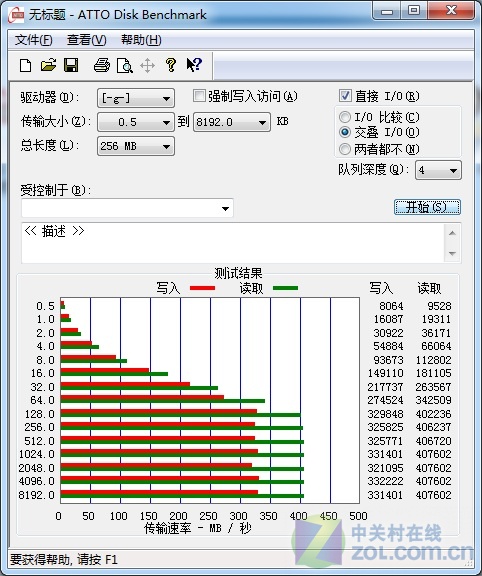Select the I/O 比较 radio option

click(345, 117)
